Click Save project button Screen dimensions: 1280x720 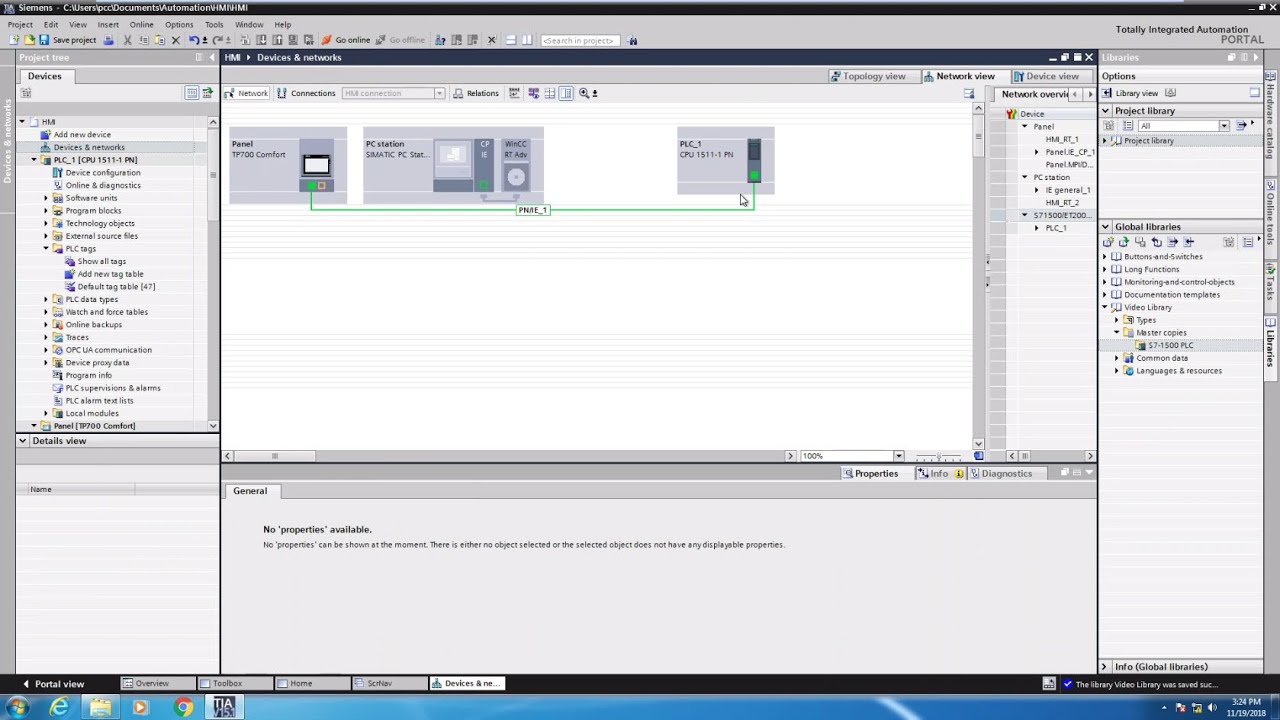pyautogui.click(x=68, y=40)
